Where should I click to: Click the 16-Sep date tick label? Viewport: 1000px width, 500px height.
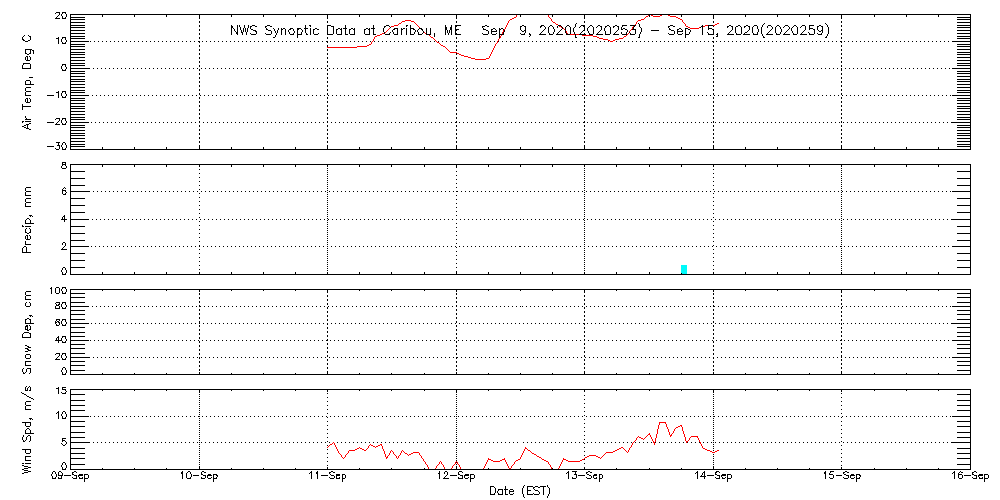968,477
